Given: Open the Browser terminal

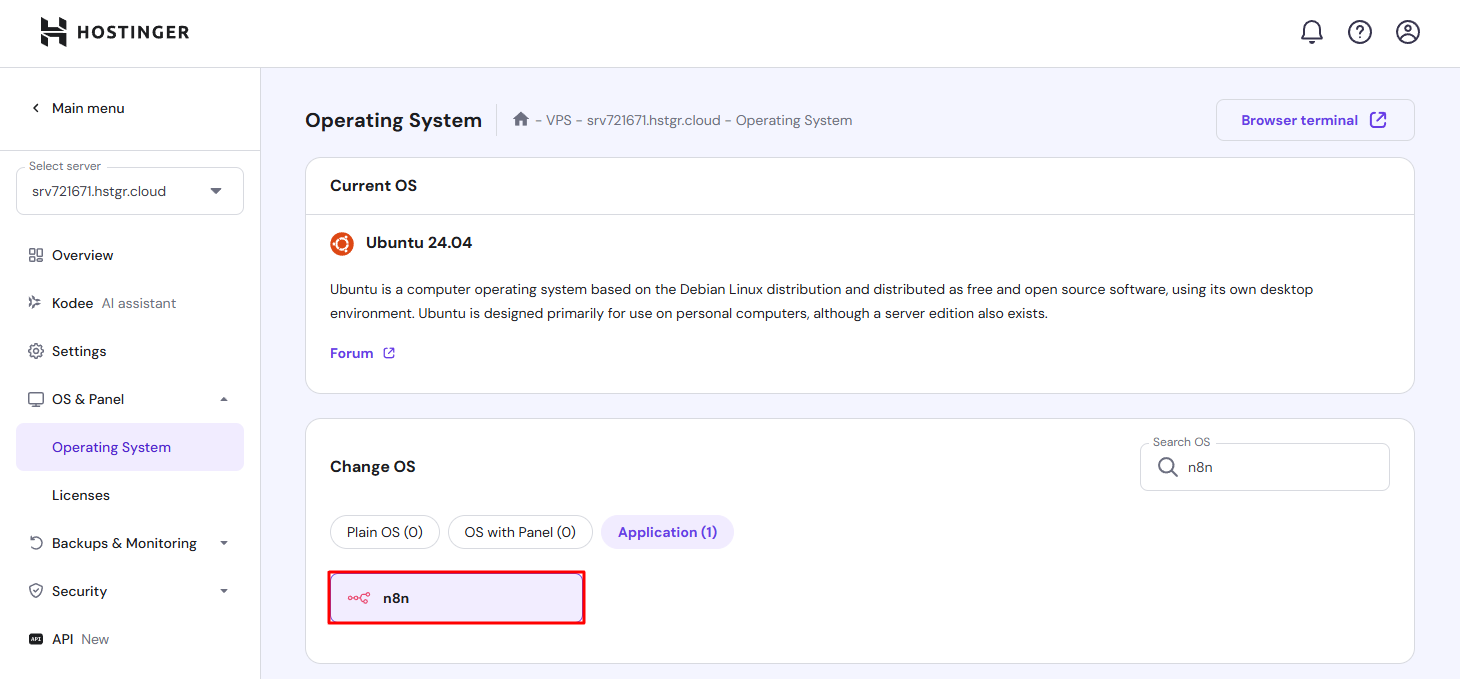Looking at the screenshot, I should tap(1314, 119).
